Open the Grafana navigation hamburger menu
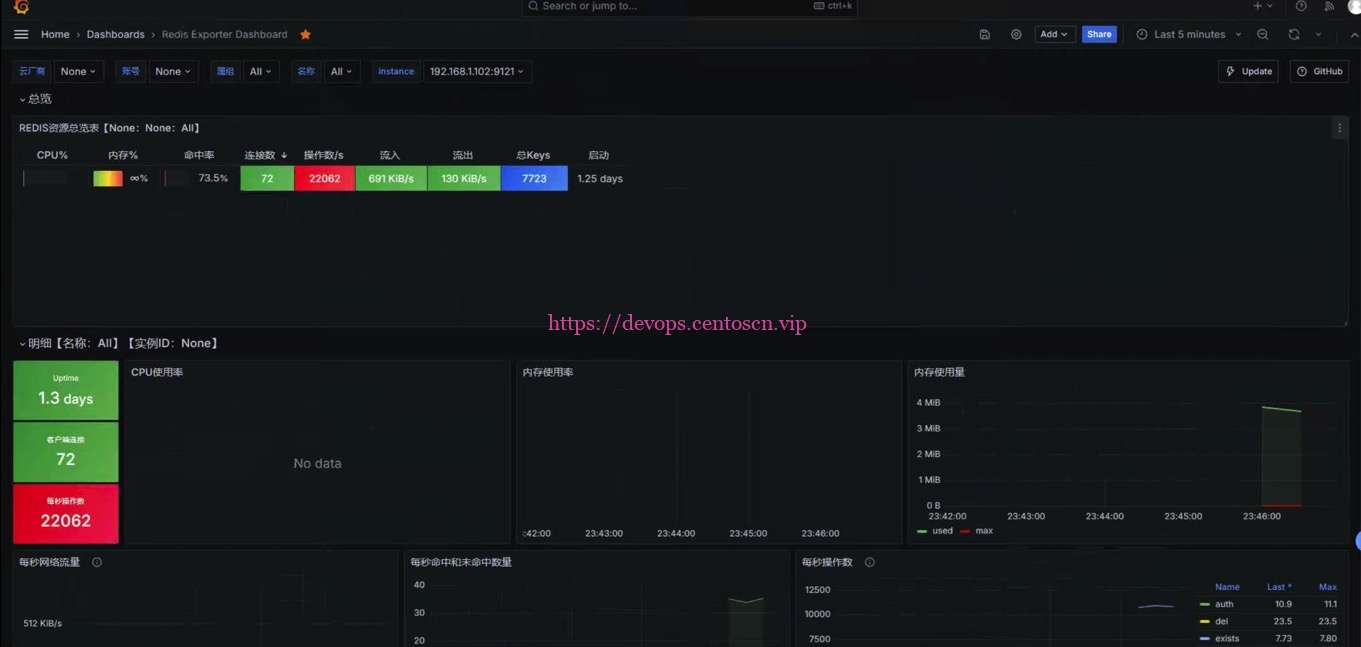Screen dimensions: 1361x647 20,33
